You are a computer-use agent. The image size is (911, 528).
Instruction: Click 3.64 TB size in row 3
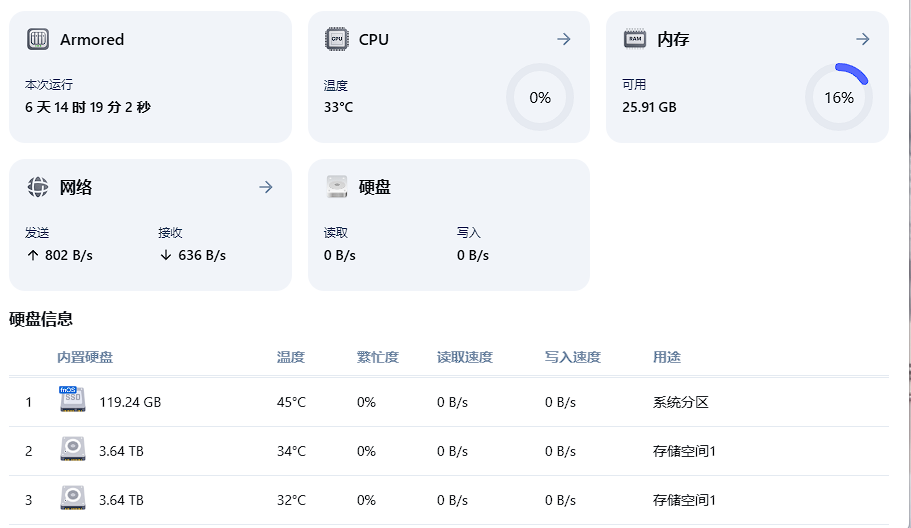coord(121,500)
